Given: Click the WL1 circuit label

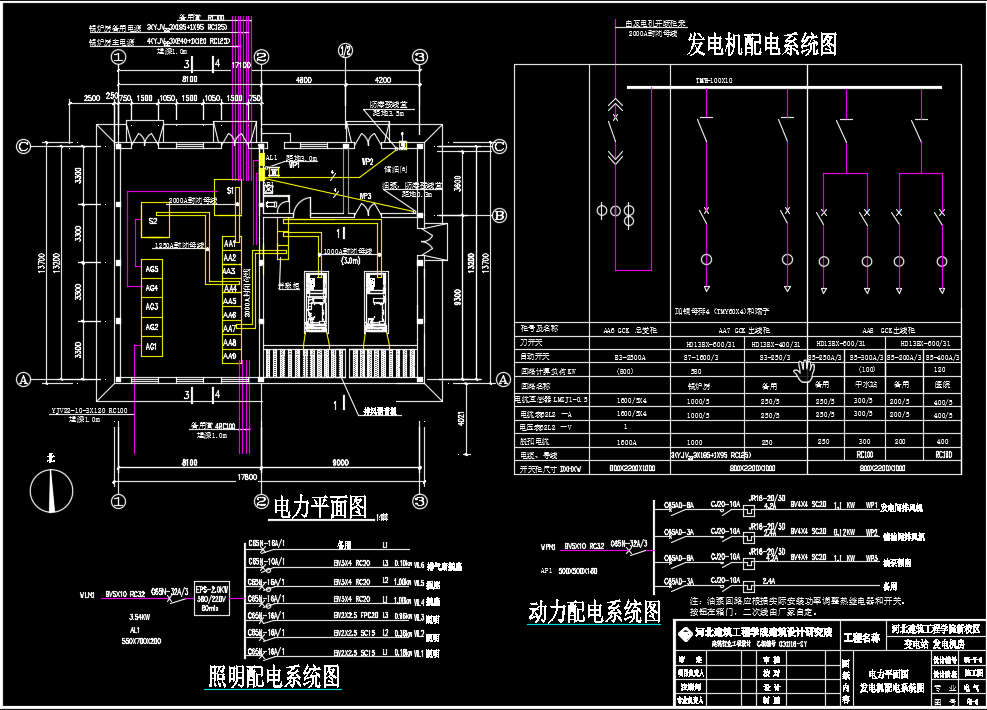Looking at the screenshot, I should pyautogui.click(x=419, y=653).
